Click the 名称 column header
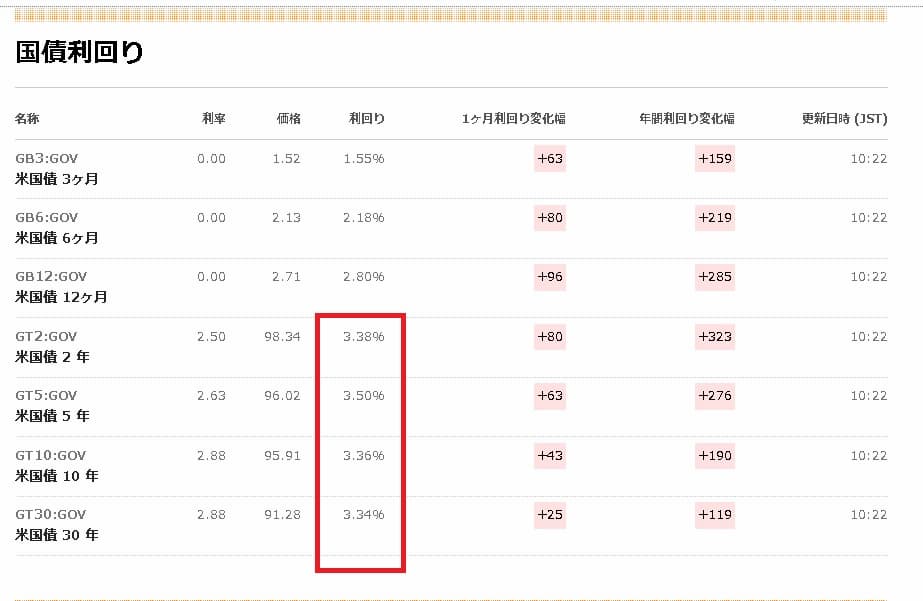Viewport: 923px width, 601px height. coord(27,119)
